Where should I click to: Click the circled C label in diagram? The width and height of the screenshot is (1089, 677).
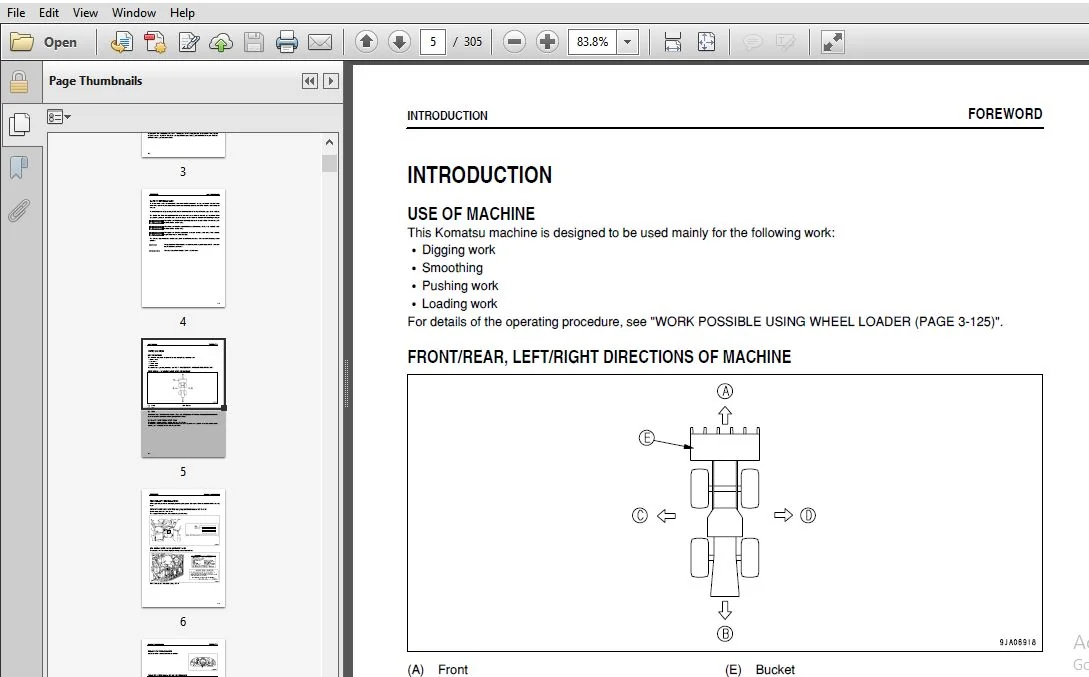pyautogui.click(x=640, y=515)
